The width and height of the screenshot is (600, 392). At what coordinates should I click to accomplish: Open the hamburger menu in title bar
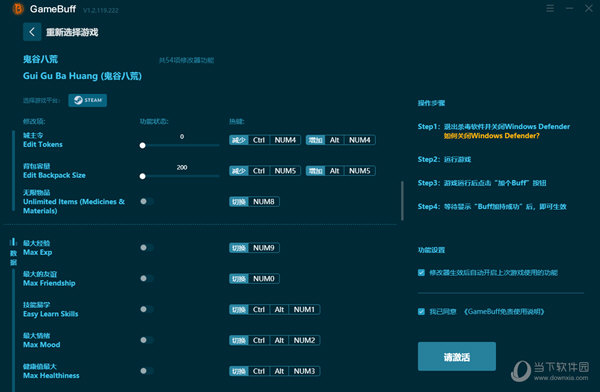(550, 8)
